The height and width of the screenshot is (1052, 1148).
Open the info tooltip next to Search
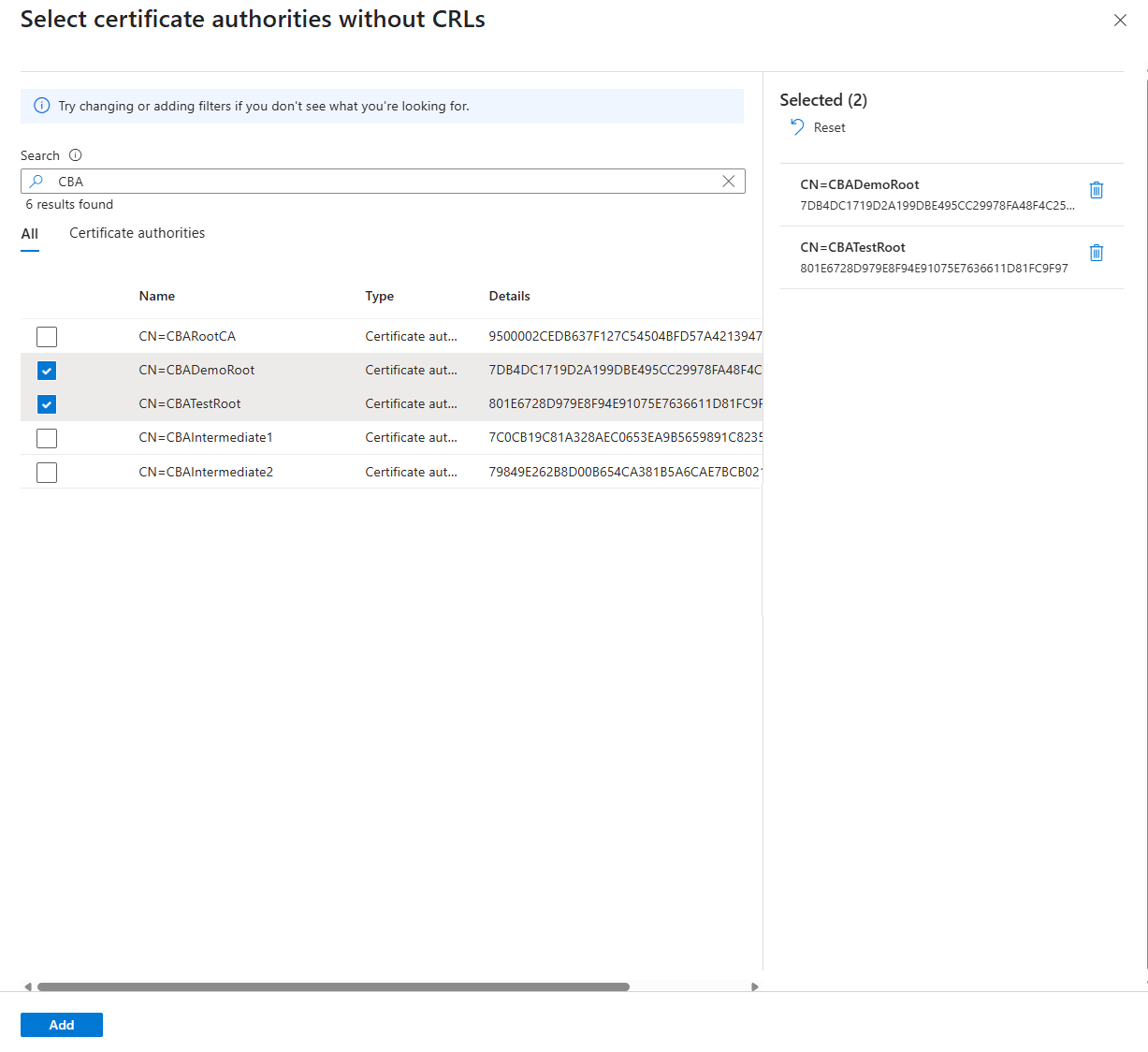coord(76,154)
